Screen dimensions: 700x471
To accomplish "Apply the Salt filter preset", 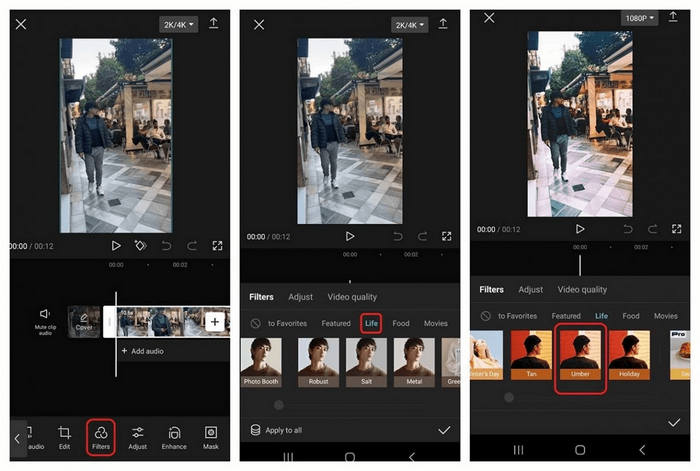I will [366, 364].
